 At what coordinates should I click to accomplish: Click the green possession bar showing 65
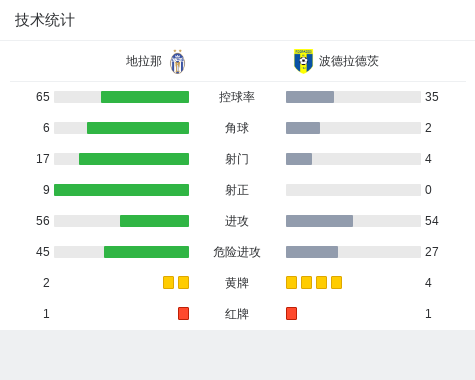point(145,97)
